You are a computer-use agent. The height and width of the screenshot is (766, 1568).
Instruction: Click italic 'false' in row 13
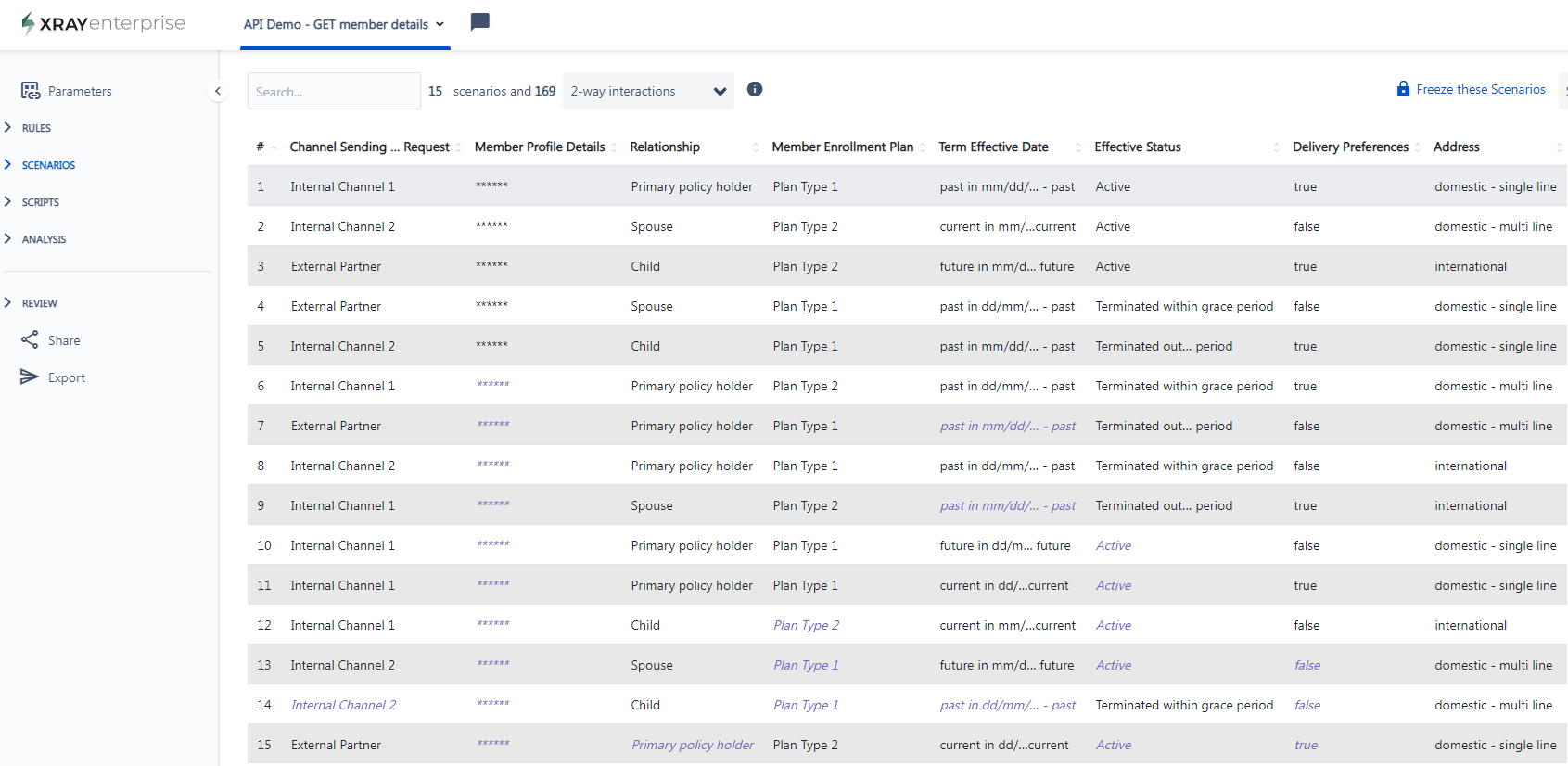[x=1307, y=665]
